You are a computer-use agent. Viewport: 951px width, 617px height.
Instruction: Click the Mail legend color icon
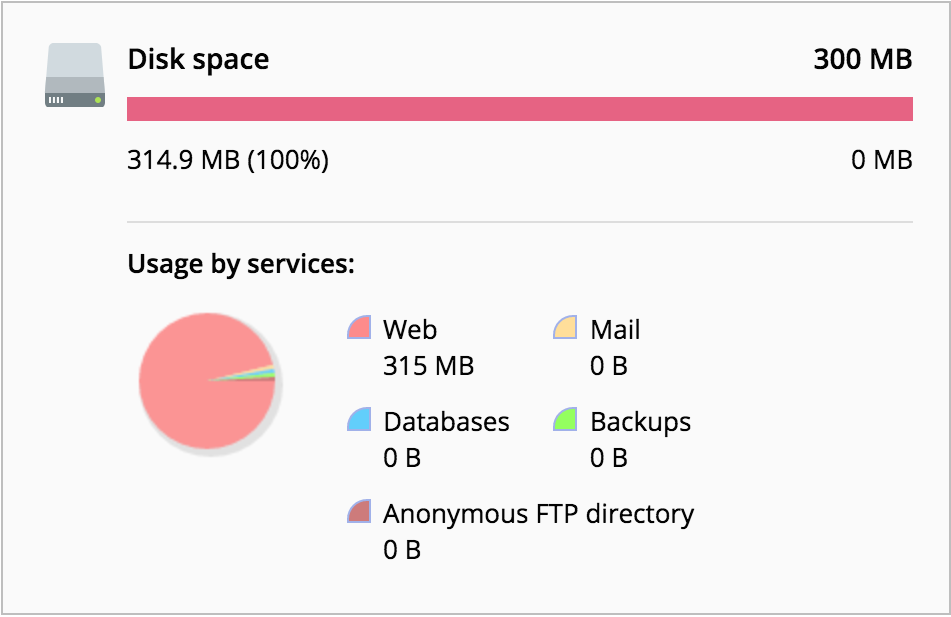pos(565,327)
